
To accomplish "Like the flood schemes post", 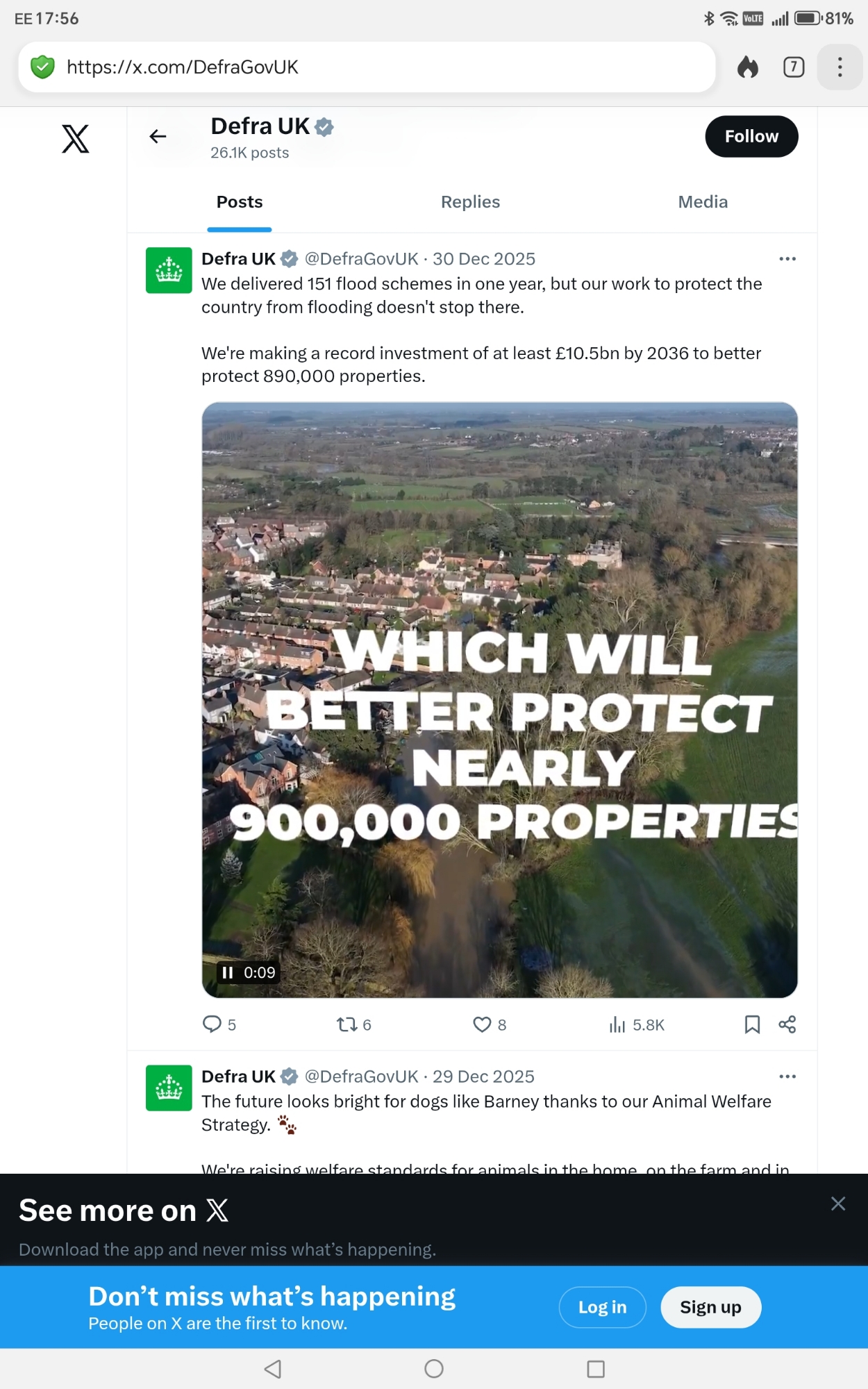I will point(482,1024).
